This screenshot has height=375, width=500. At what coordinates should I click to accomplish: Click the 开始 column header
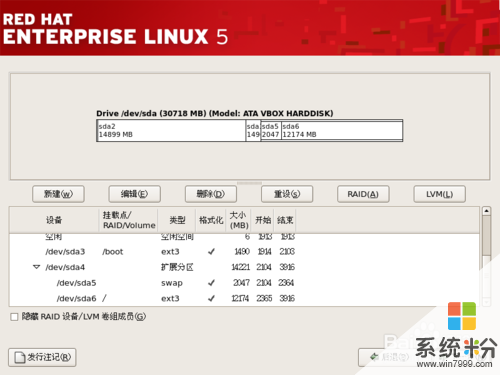point(263,220)
